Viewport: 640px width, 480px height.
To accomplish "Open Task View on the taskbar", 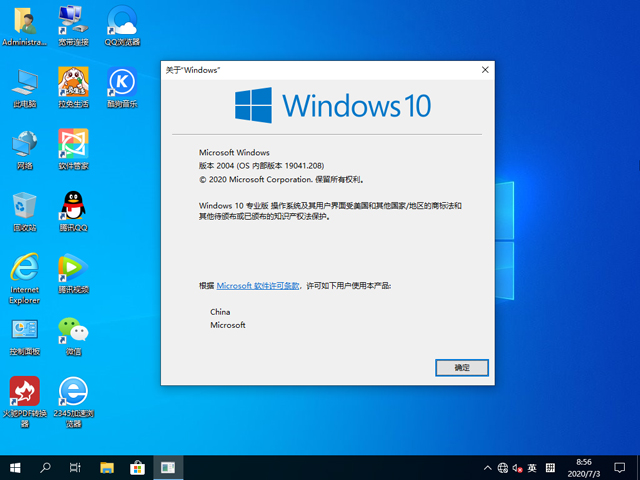I will (75, 468).
